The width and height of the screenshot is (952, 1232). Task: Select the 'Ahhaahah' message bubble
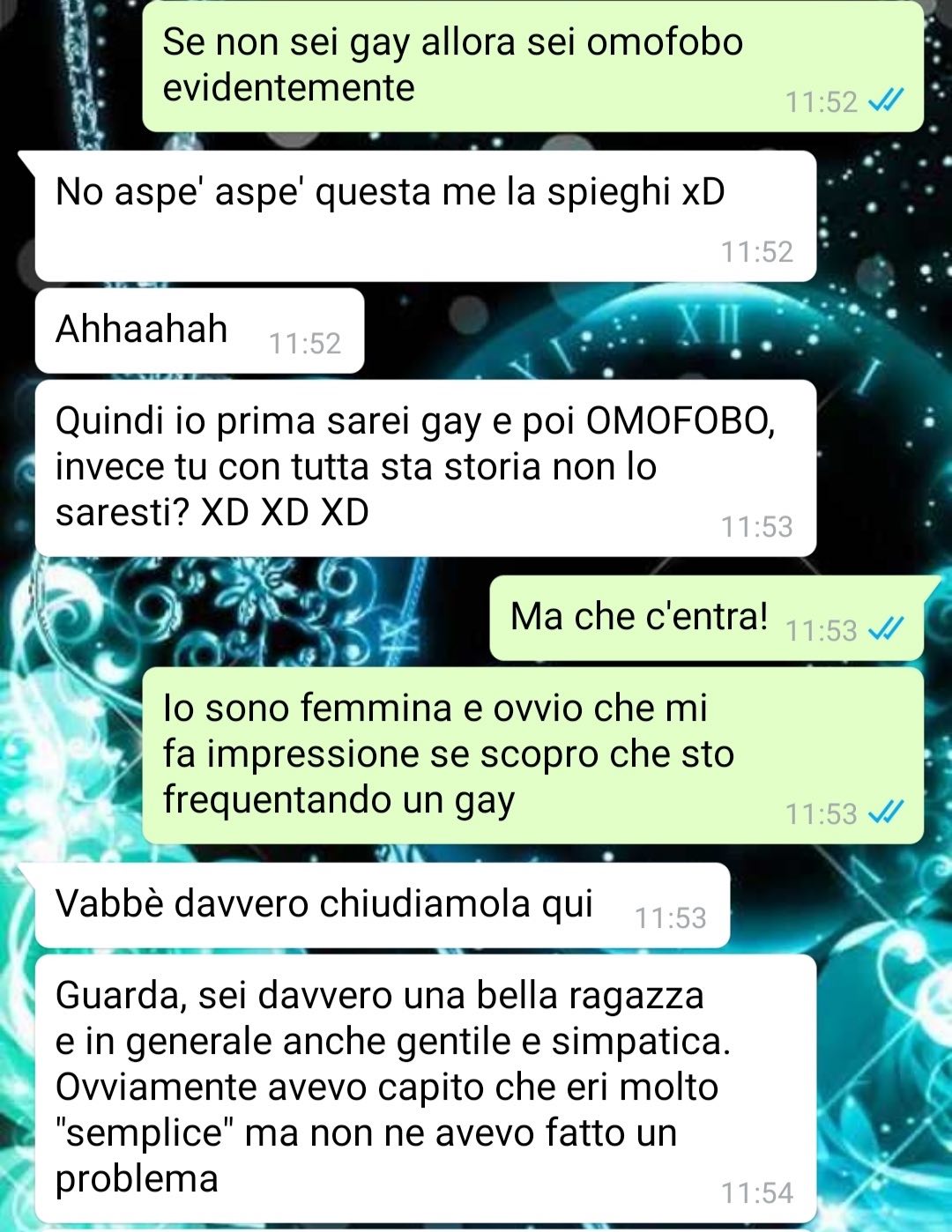(199, 330)
